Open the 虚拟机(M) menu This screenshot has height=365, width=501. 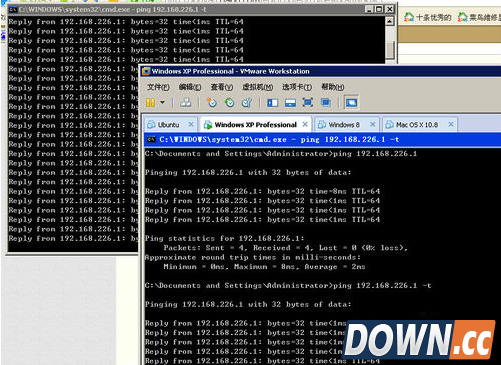[x=257, y=87]
